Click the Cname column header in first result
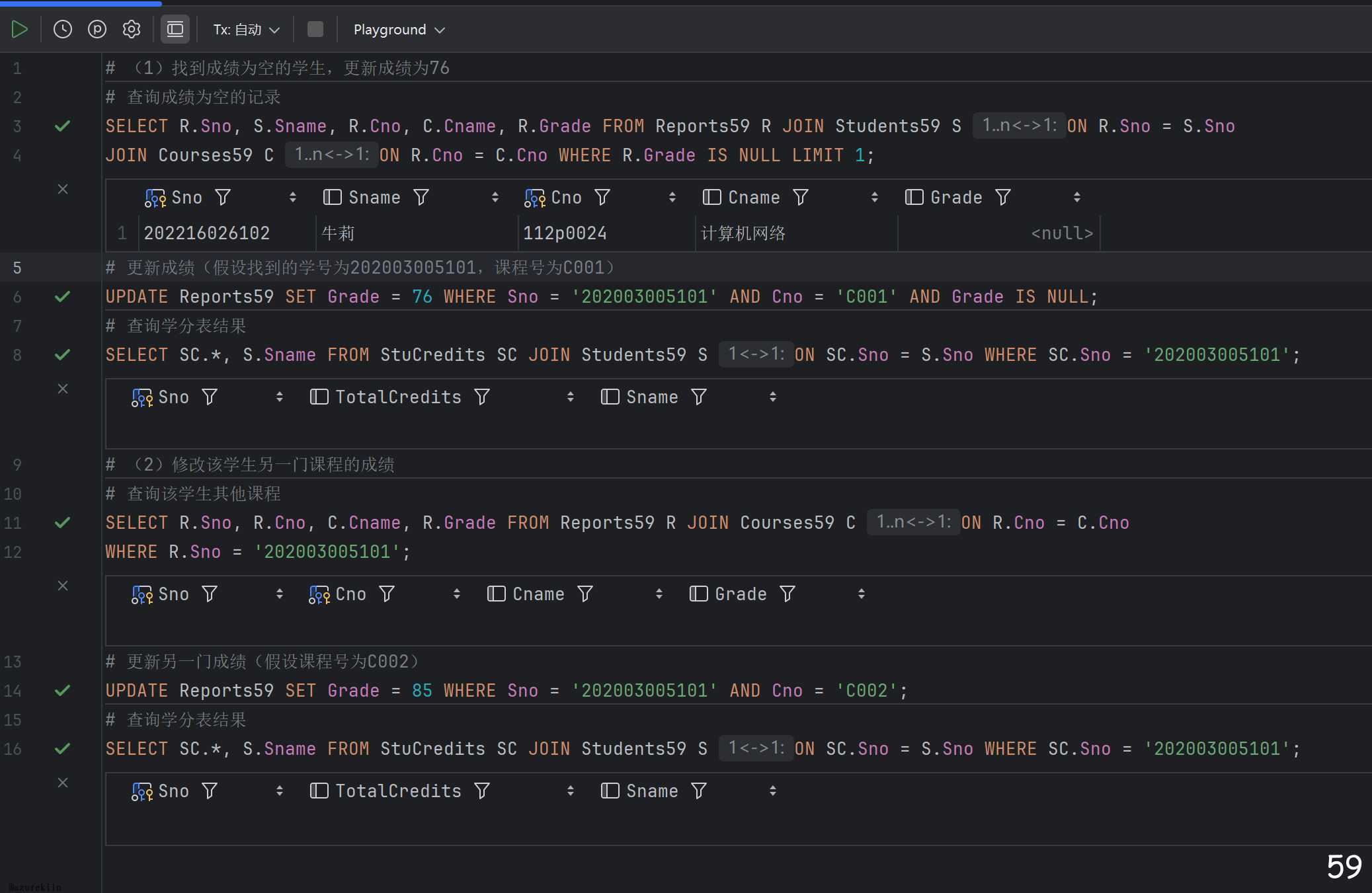The height and width of the screenshot is (893, 1372). pos(754,197)
